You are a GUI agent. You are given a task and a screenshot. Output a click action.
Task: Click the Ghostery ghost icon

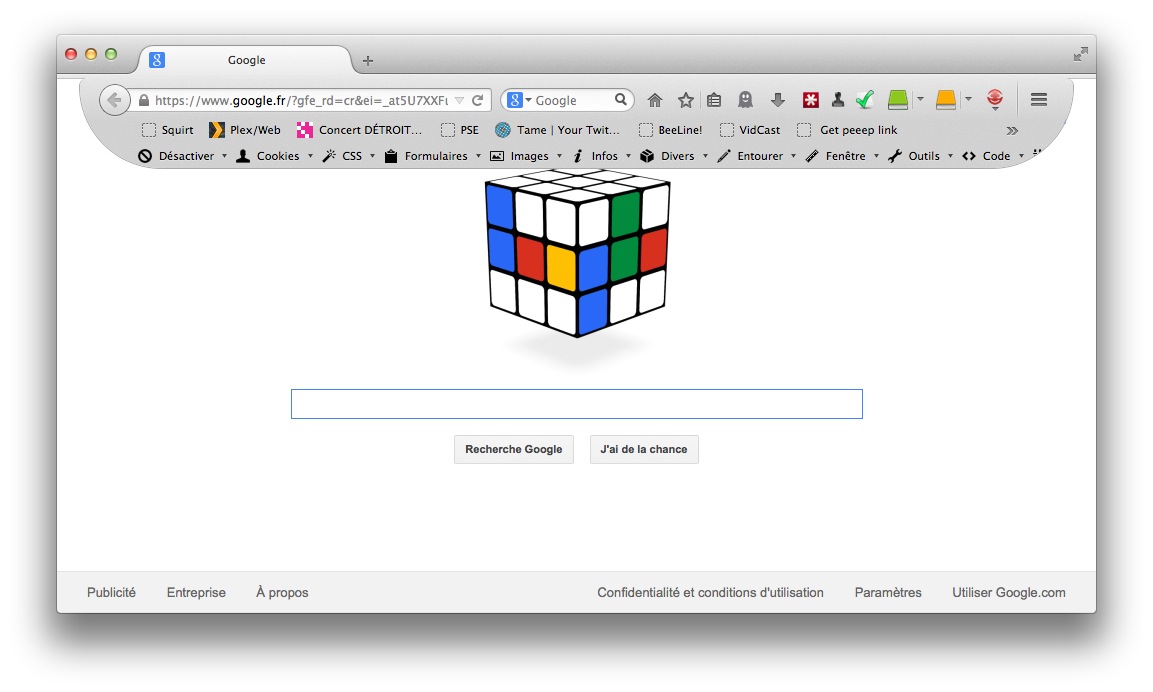745,100
